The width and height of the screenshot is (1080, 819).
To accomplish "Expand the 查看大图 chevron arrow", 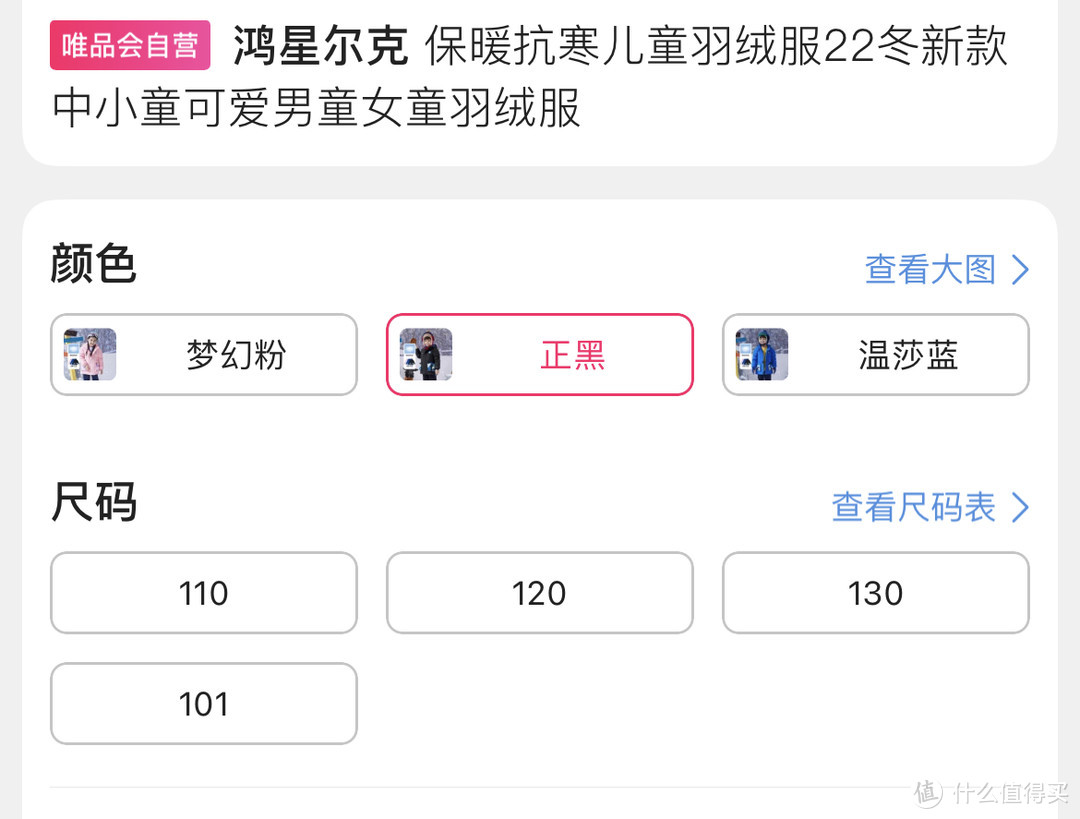I will click(1022, 269).
